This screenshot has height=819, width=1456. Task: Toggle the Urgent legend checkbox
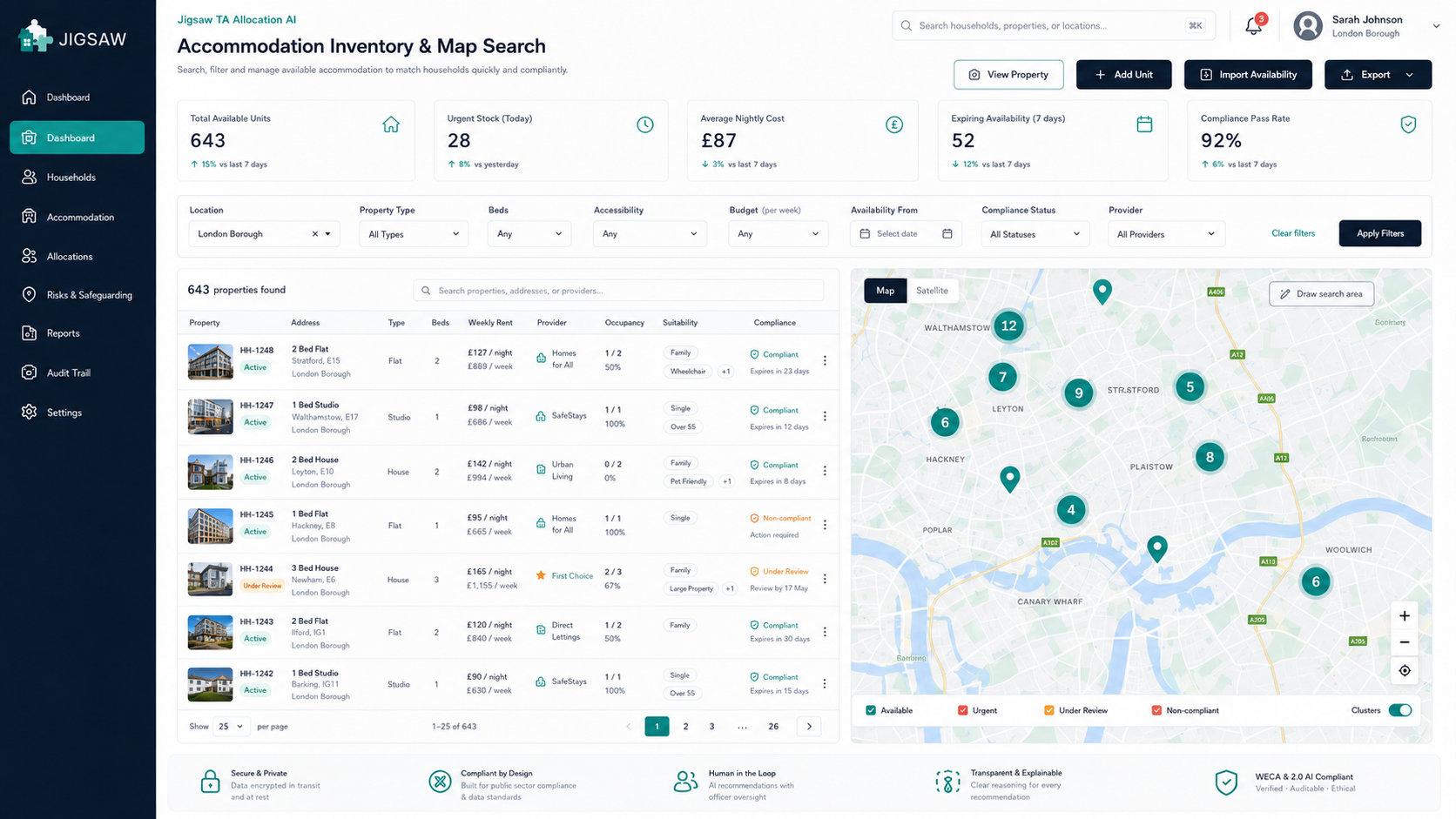pyautogui.click(x=962, y=710)
